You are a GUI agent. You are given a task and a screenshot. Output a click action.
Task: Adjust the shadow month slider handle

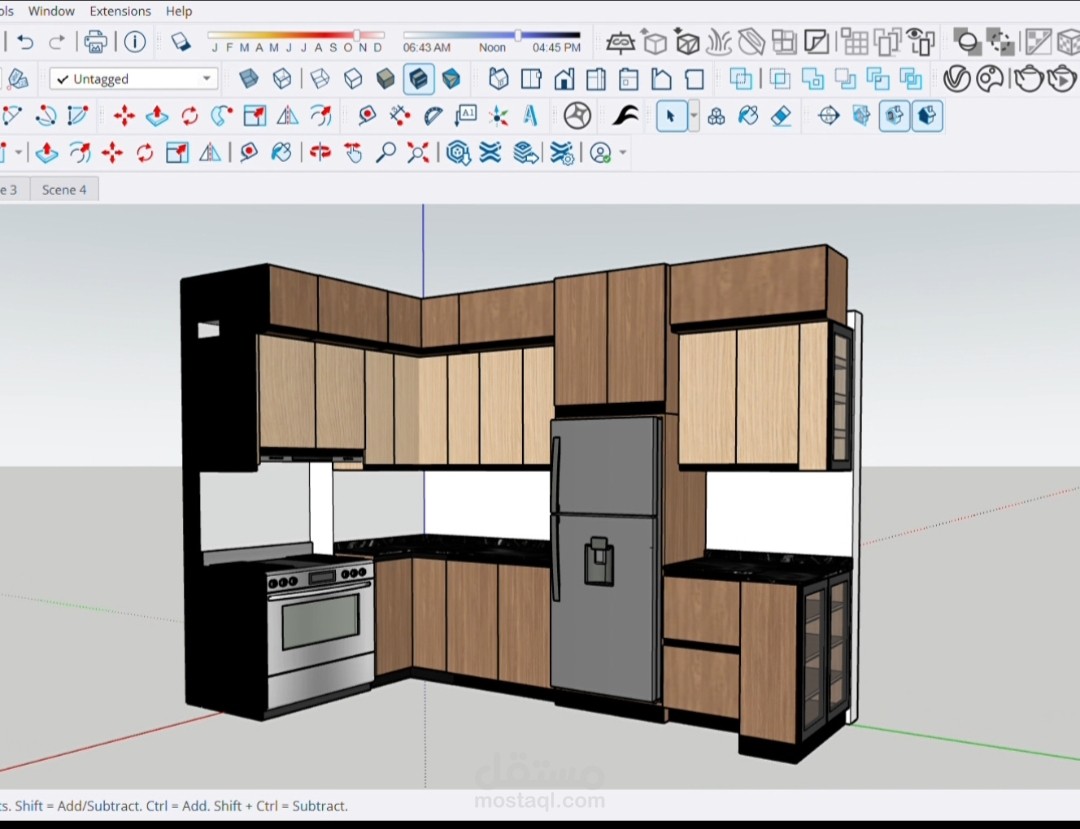357,34
